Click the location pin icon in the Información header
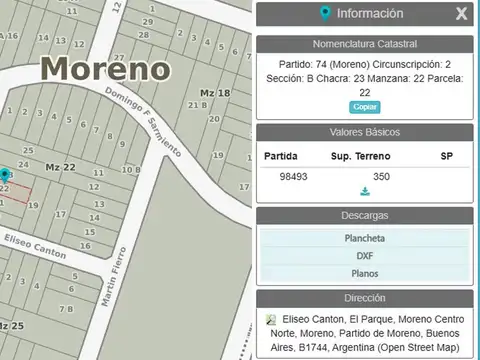The height and width of the screenshot is (360, 480). pyautogui.click(x=325, y=13)
